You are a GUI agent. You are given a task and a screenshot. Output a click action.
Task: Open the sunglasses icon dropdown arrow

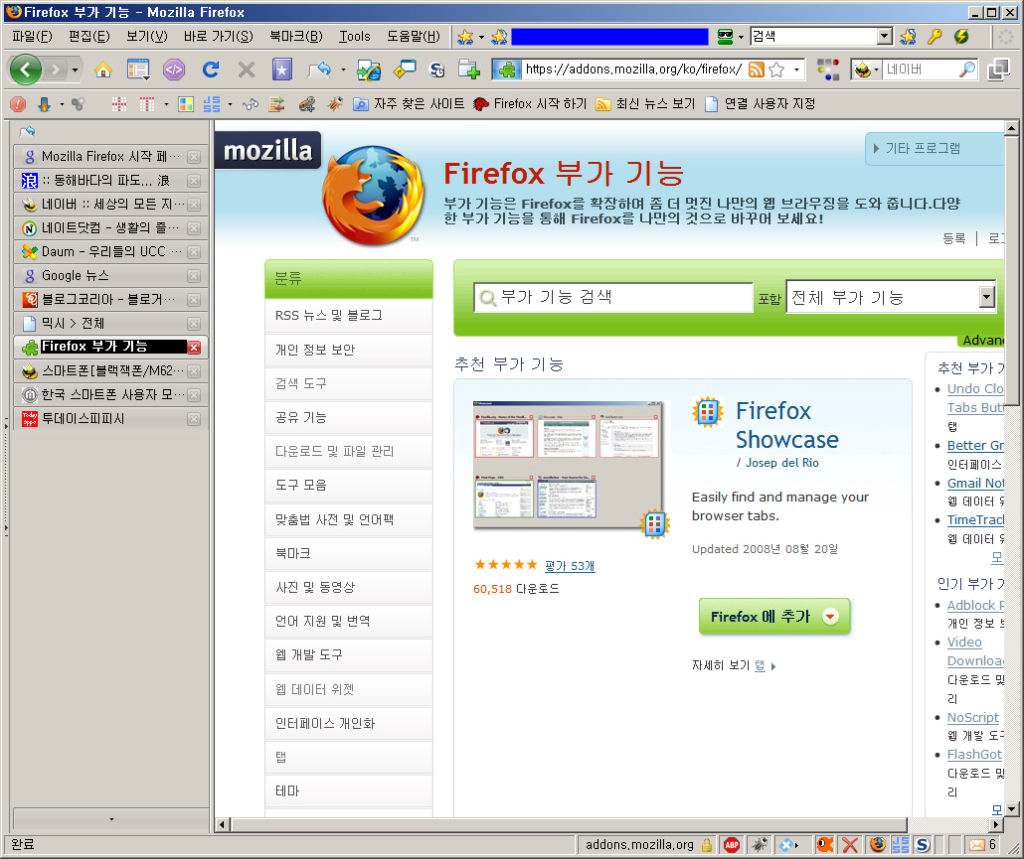pos(741,37)
